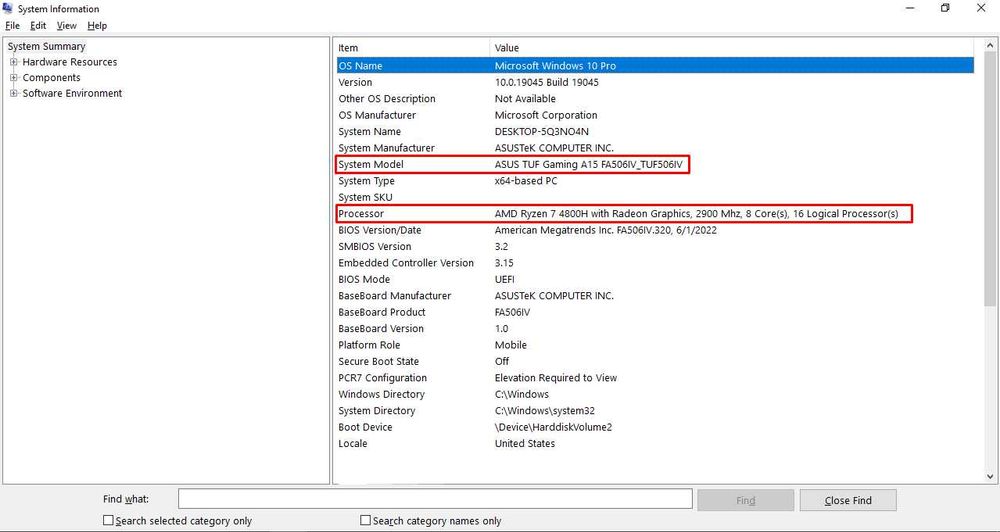The height and width of the screenshot is (532, 1000).
Task: Select the System Manufacturer row label
Action: [386, 148]
